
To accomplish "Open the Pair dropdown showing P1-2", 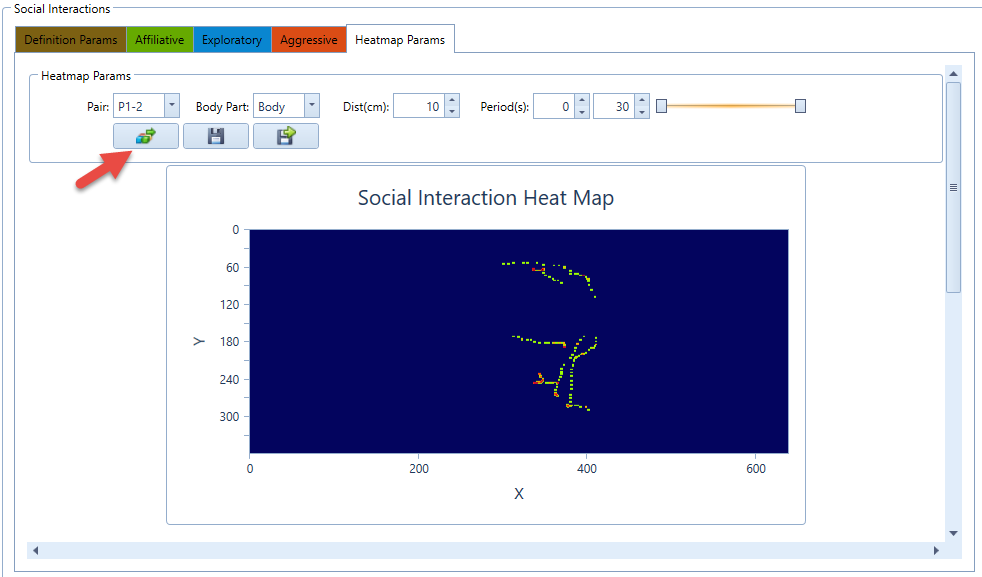I will click(x=171, y=106).
